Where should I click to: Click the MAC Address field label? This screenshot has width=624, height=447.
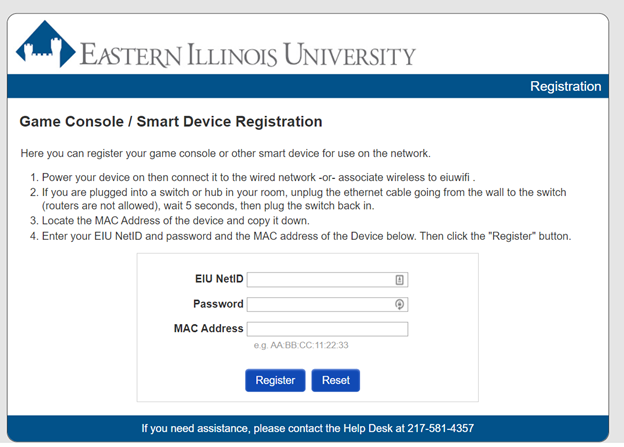click(x=208, y=328)
